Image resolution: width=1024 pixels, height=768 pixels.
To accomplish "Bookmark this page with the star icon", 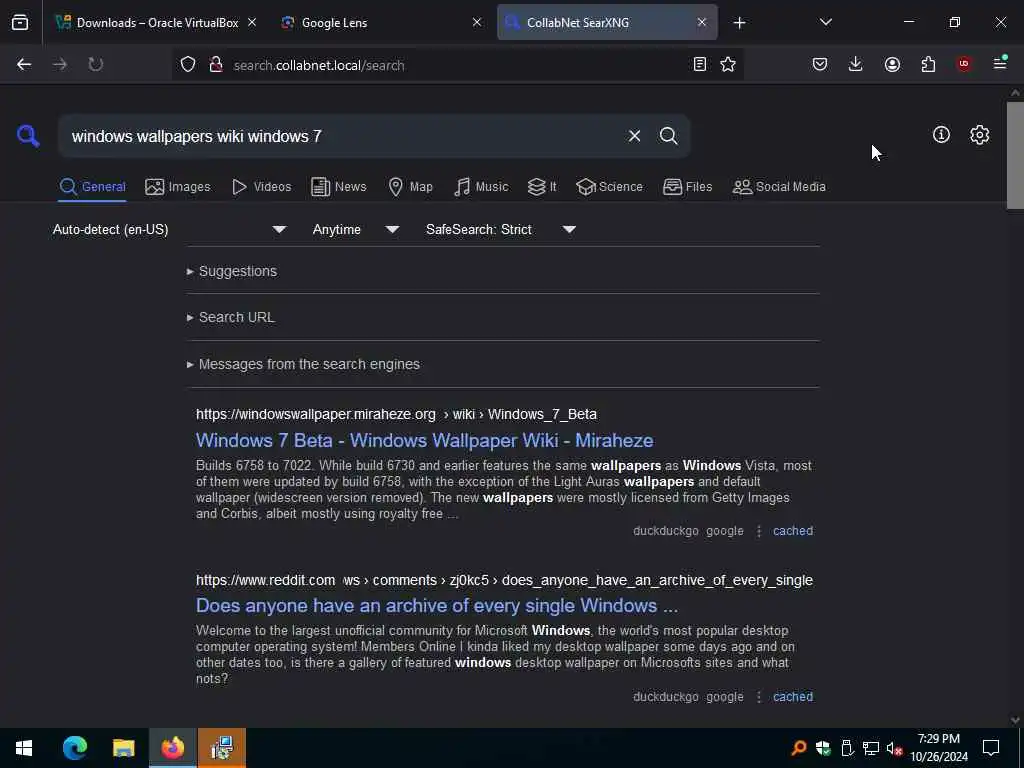I will point(728,64).
